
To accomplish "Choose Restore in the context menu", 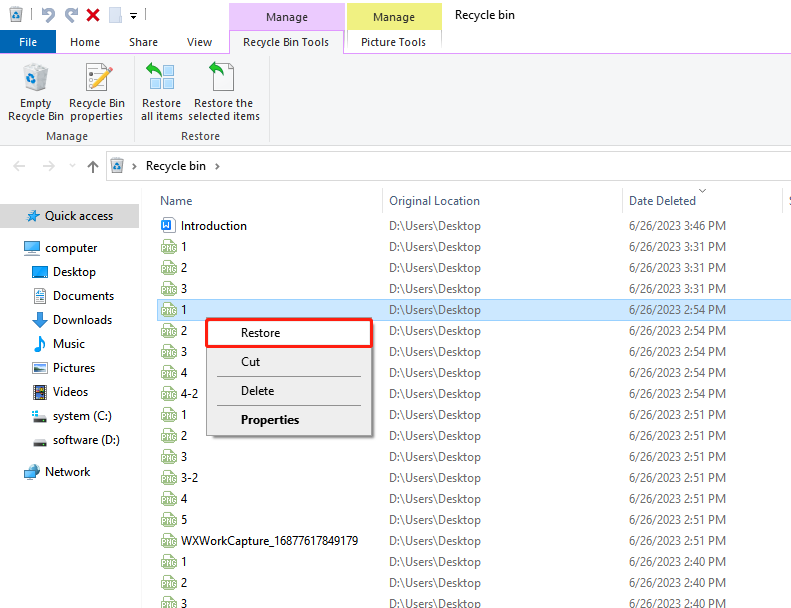I will (x=289, y=333).
